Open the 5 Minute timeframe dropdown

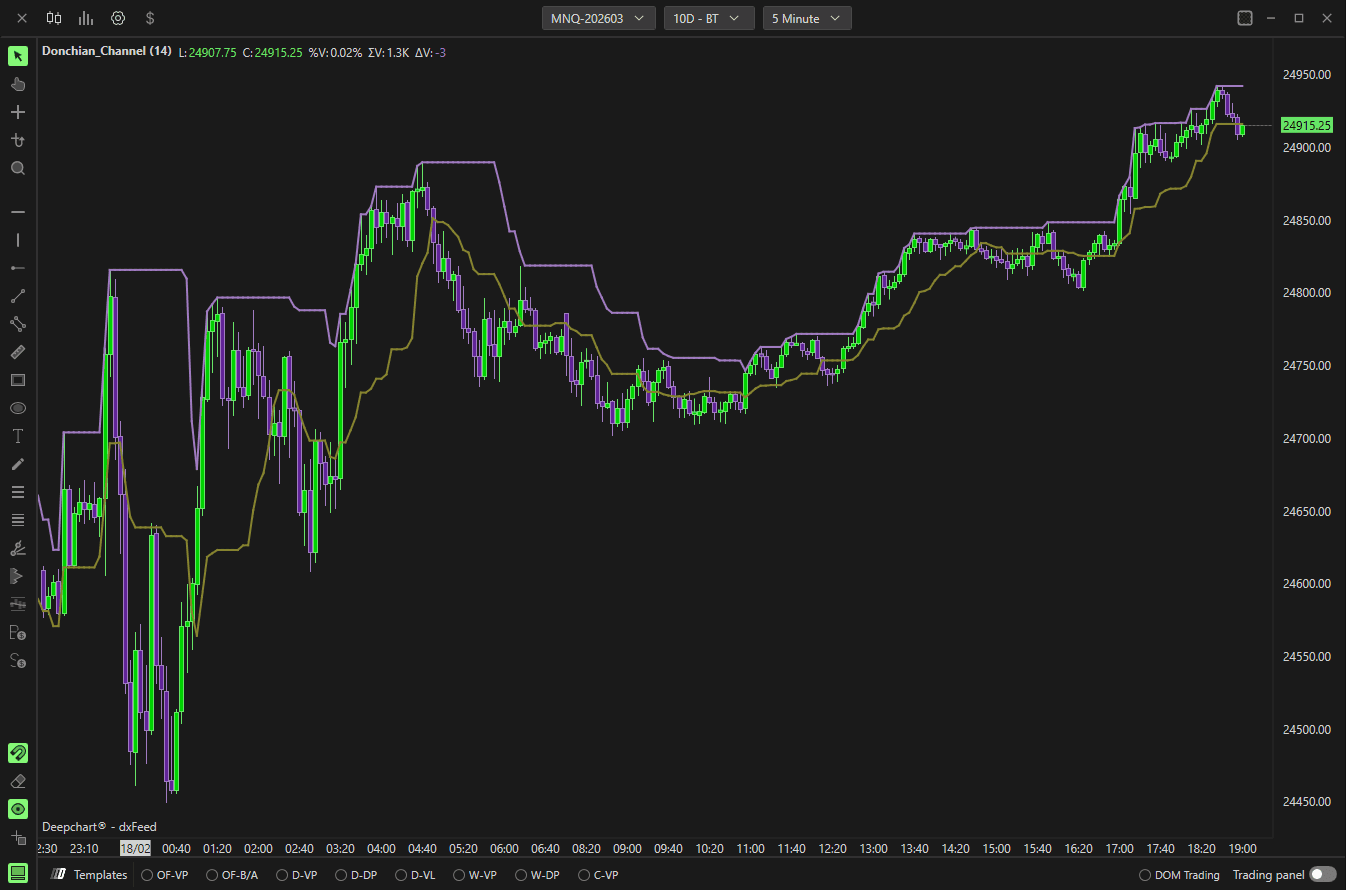[x=807, y=18]
